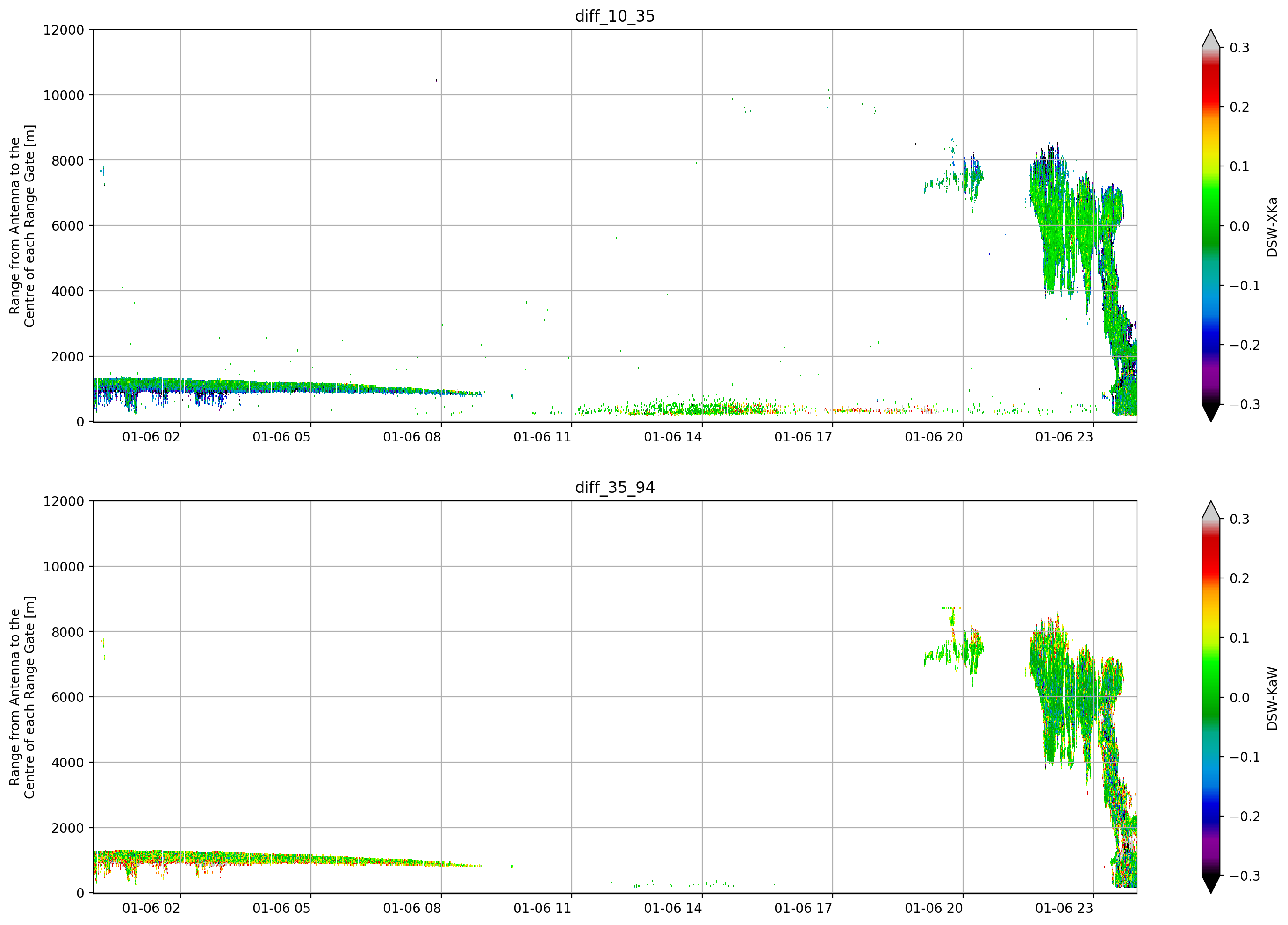Click the "diff_35_94" plot title

coord(614,487)
